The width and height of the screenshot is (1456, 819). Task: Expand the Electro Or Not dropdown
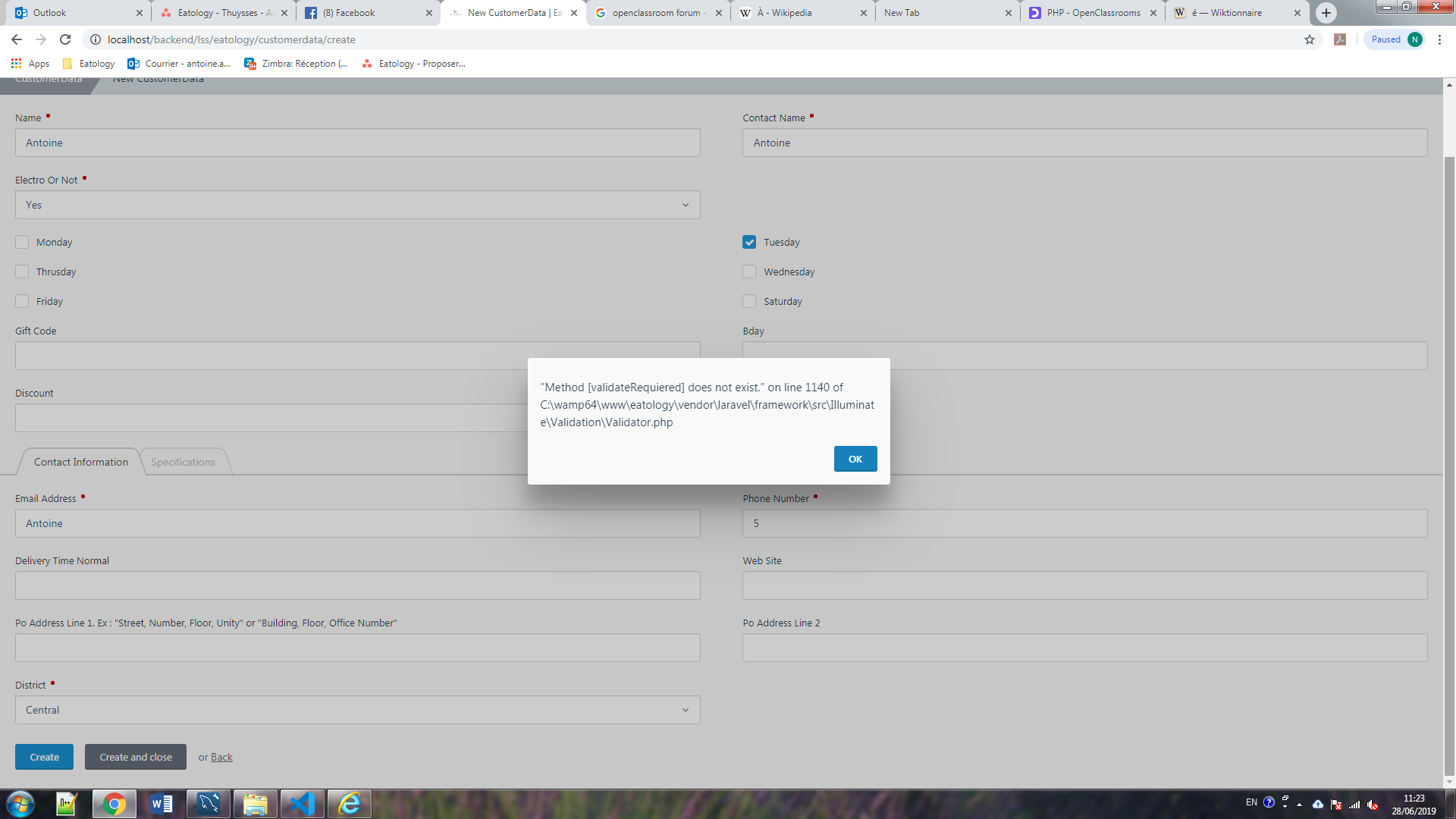pos(357,205)
